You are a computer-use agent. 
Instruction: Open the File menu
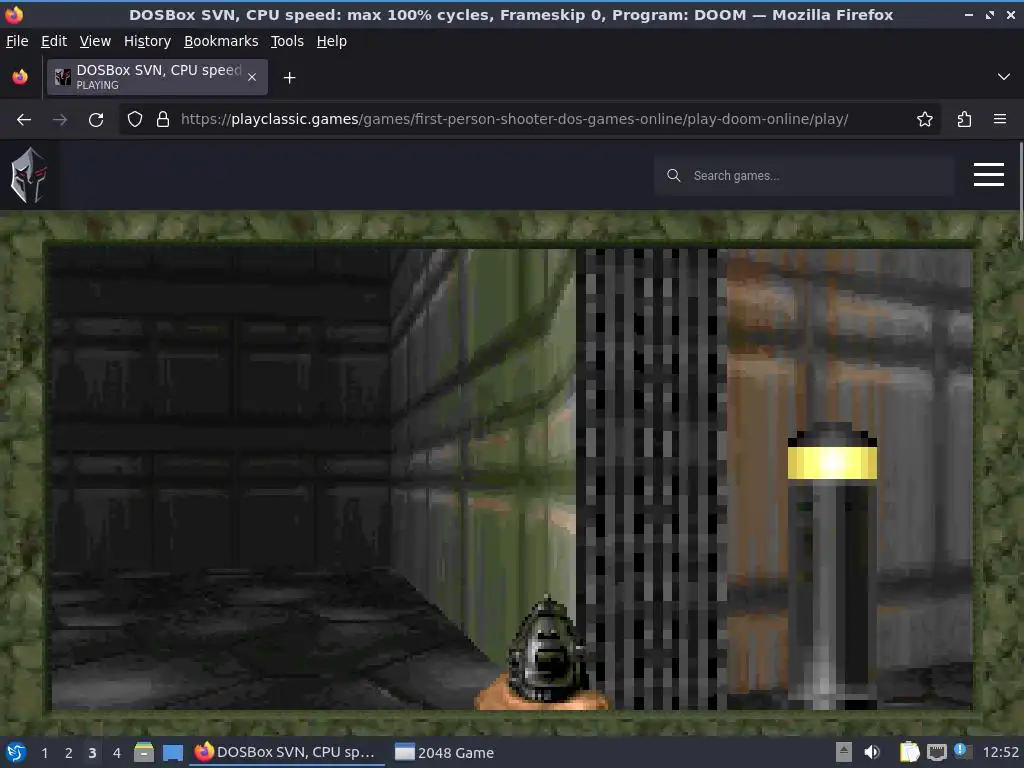tap(17, 41)
